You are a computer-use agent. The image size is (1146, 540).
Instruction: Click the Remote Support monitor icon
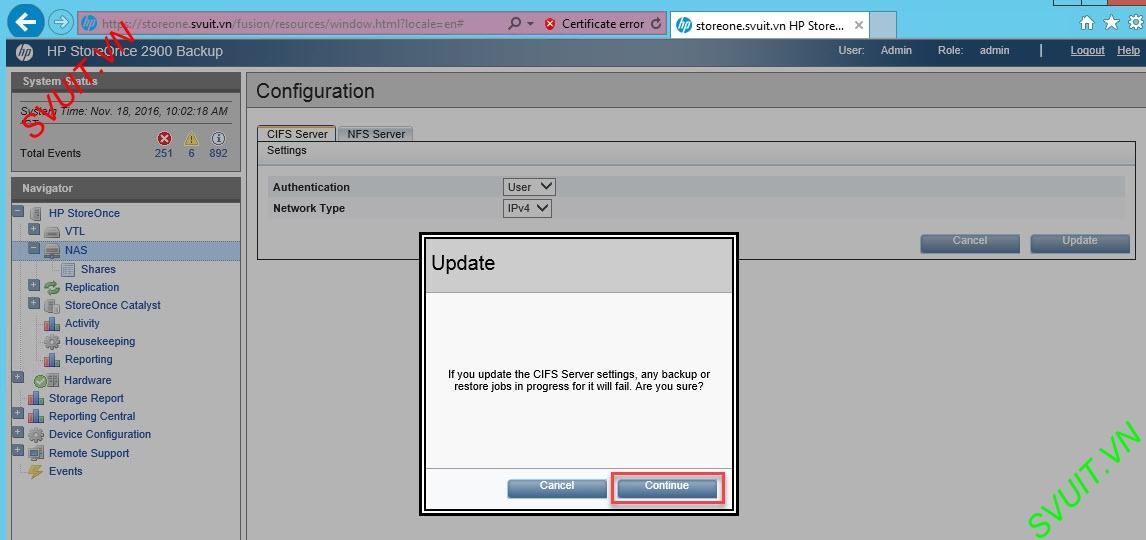(x=36, y=453)
